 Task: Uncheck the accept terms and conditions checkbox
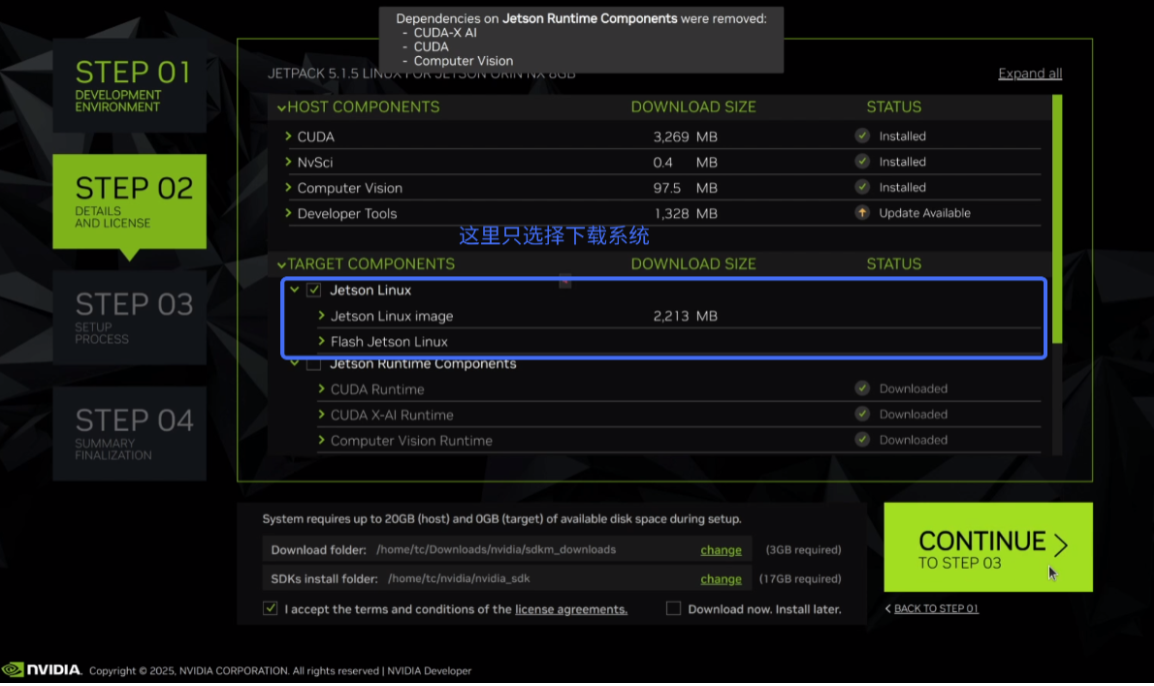click(x=270, y=608)
